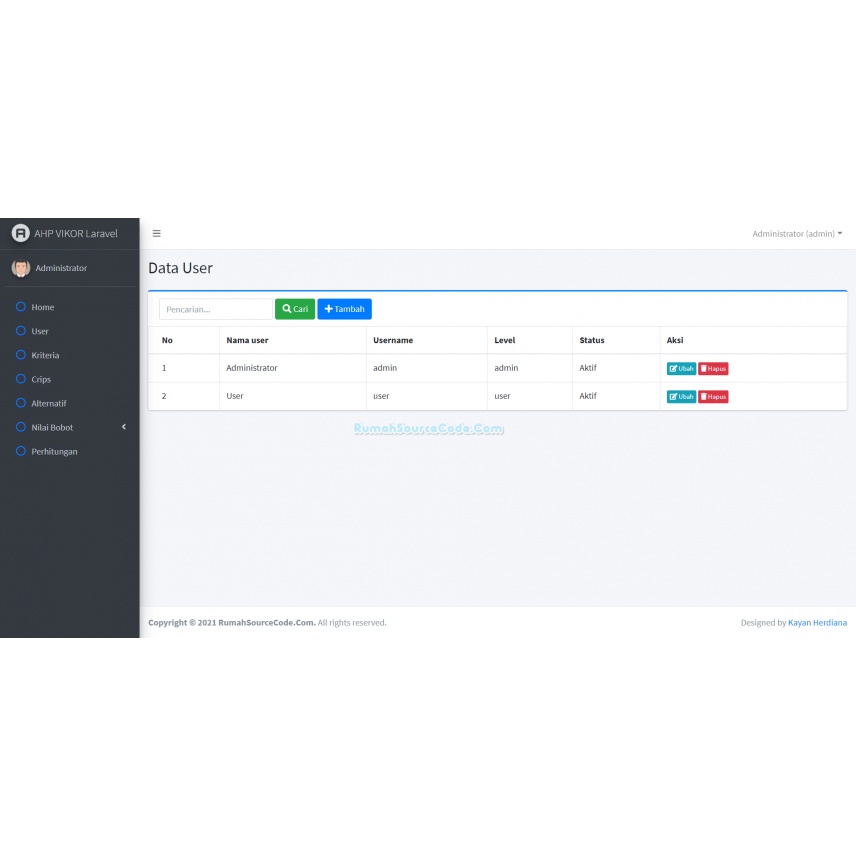Click the circle icon beside Perhitungan
The width and height of the screenshot is (856, 856).
tap(21, 451)
